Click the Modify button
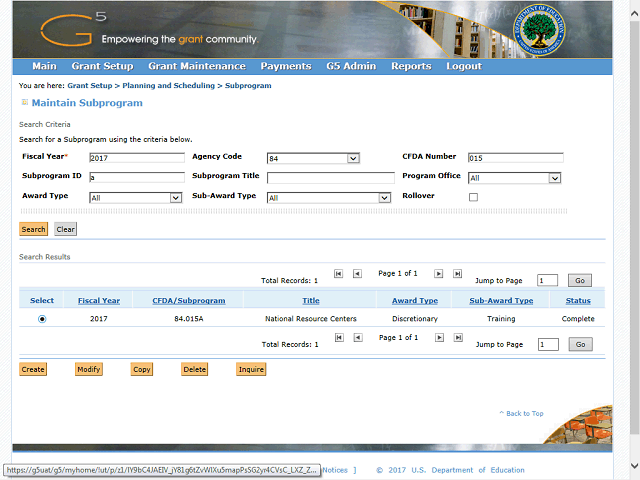This screenshot has width=640, height=480. click(89, 370)
